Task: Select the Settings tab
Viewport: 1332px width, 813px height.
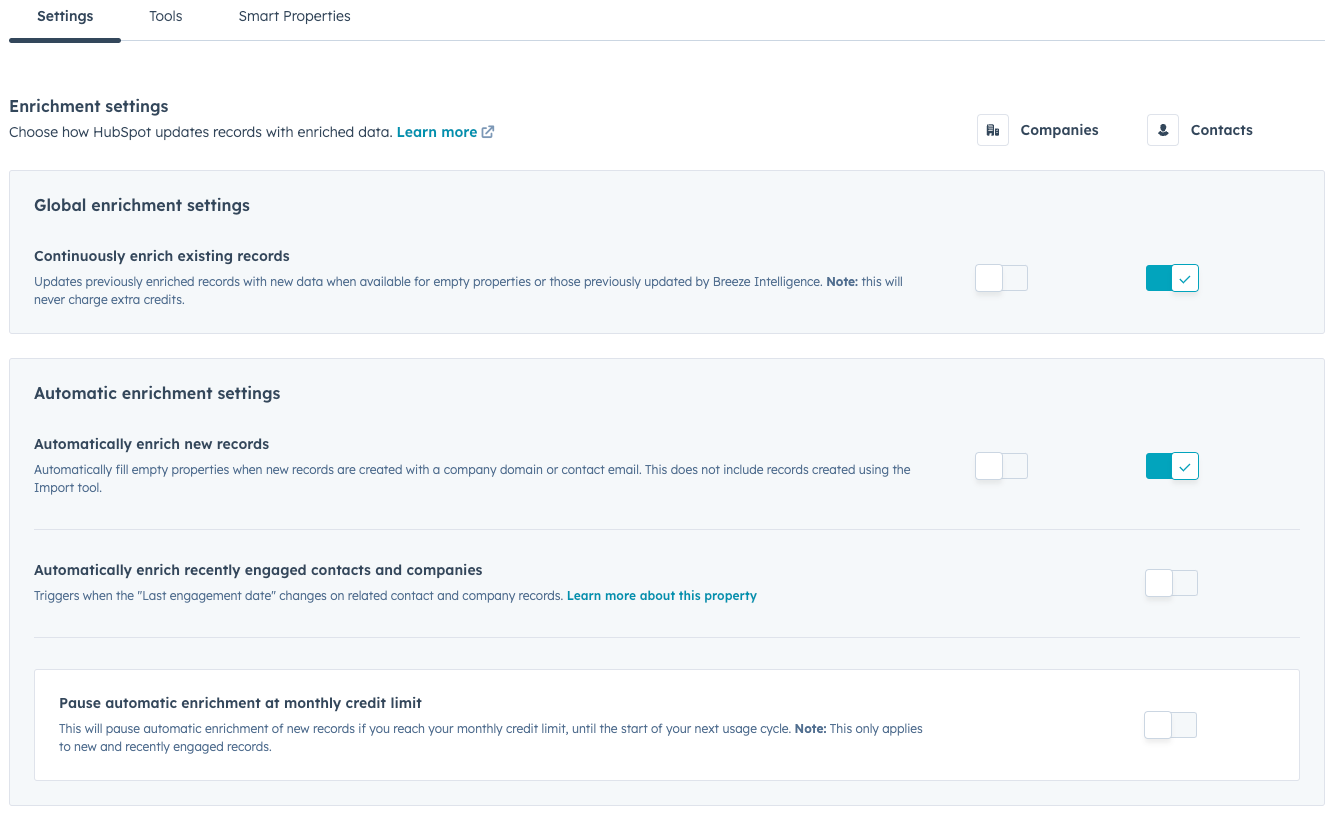Action: (x=64, y=16)
